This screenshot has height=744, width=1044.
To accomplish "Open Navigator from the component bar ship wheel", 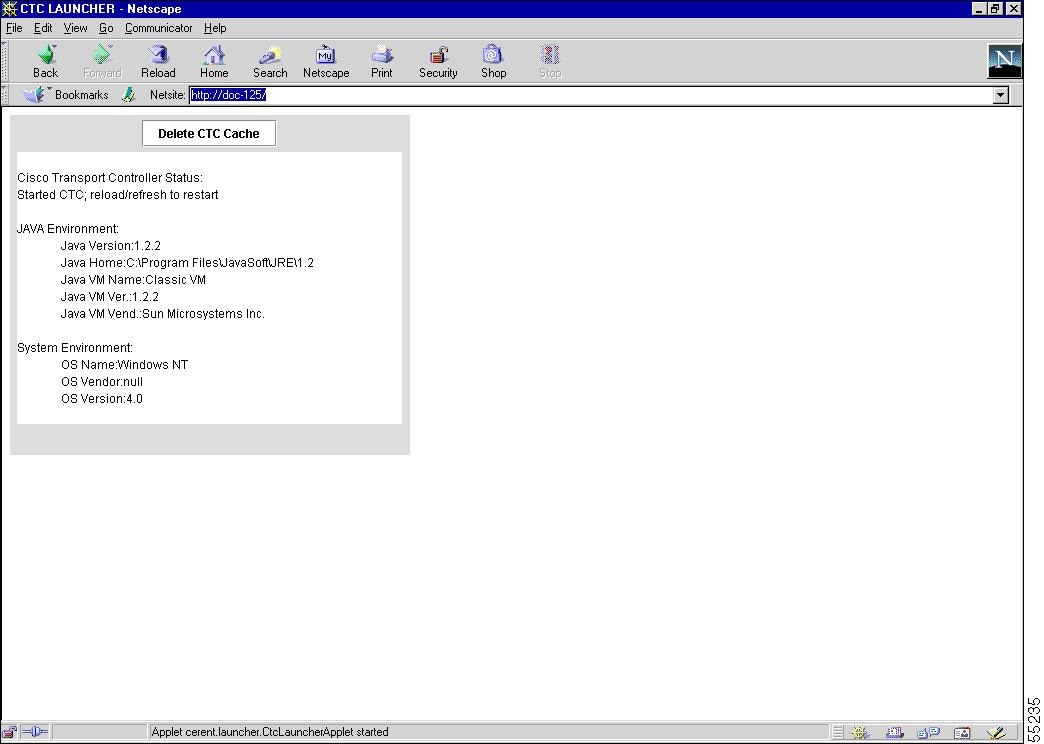I will click(x=860, y=733).
